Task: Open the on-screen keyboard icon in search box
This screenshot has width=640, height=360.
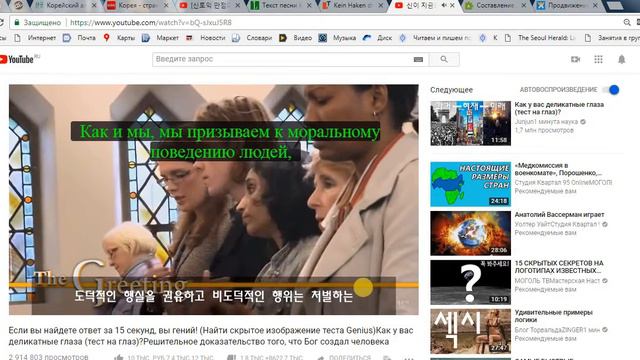Action: pos(418,59)
